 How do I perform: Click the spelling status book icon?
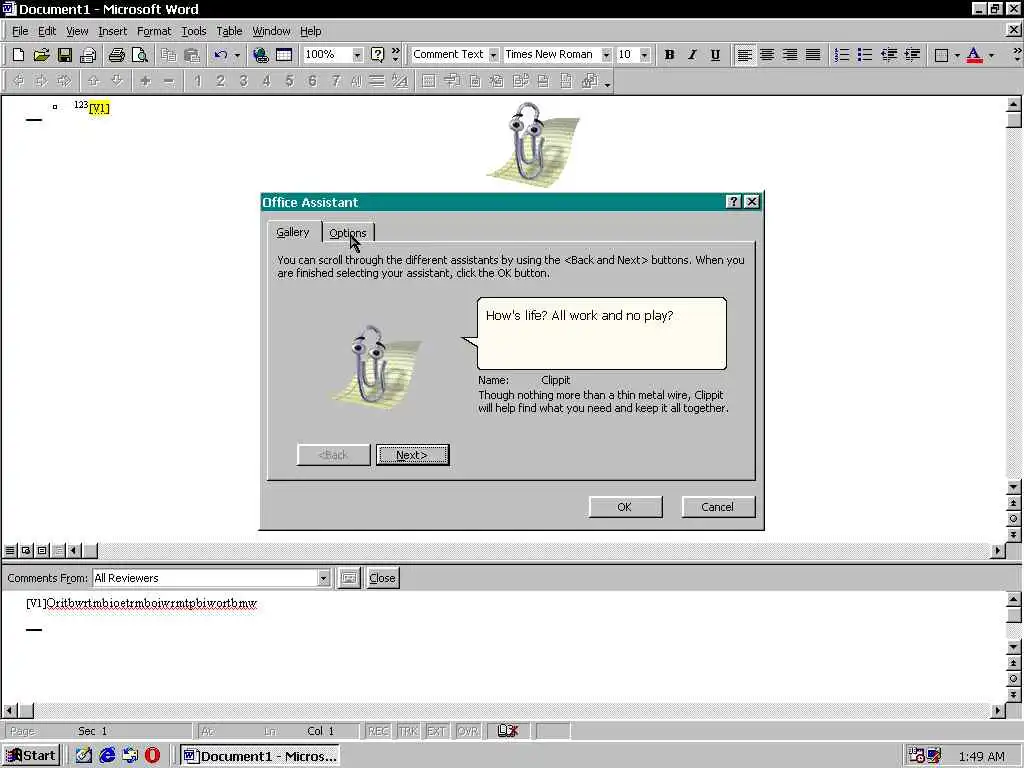click(x=507, y=731)
